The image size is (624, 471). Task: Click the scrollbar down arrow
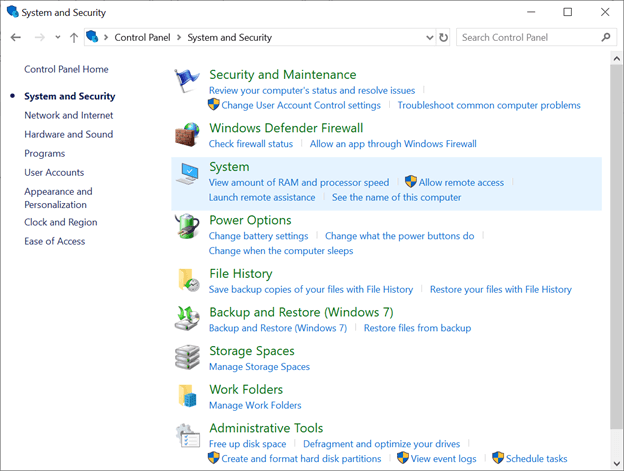tap(616, 463)
